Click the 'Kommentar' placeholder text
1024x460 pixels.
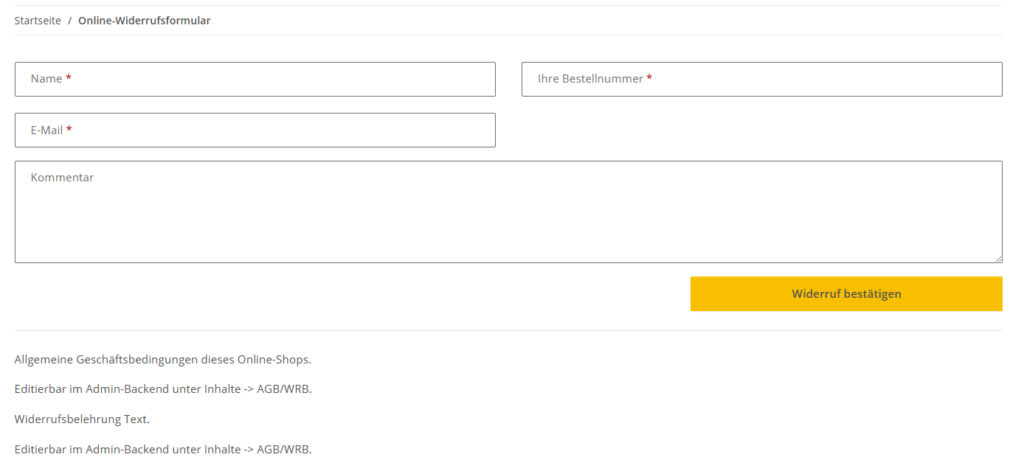62,177
